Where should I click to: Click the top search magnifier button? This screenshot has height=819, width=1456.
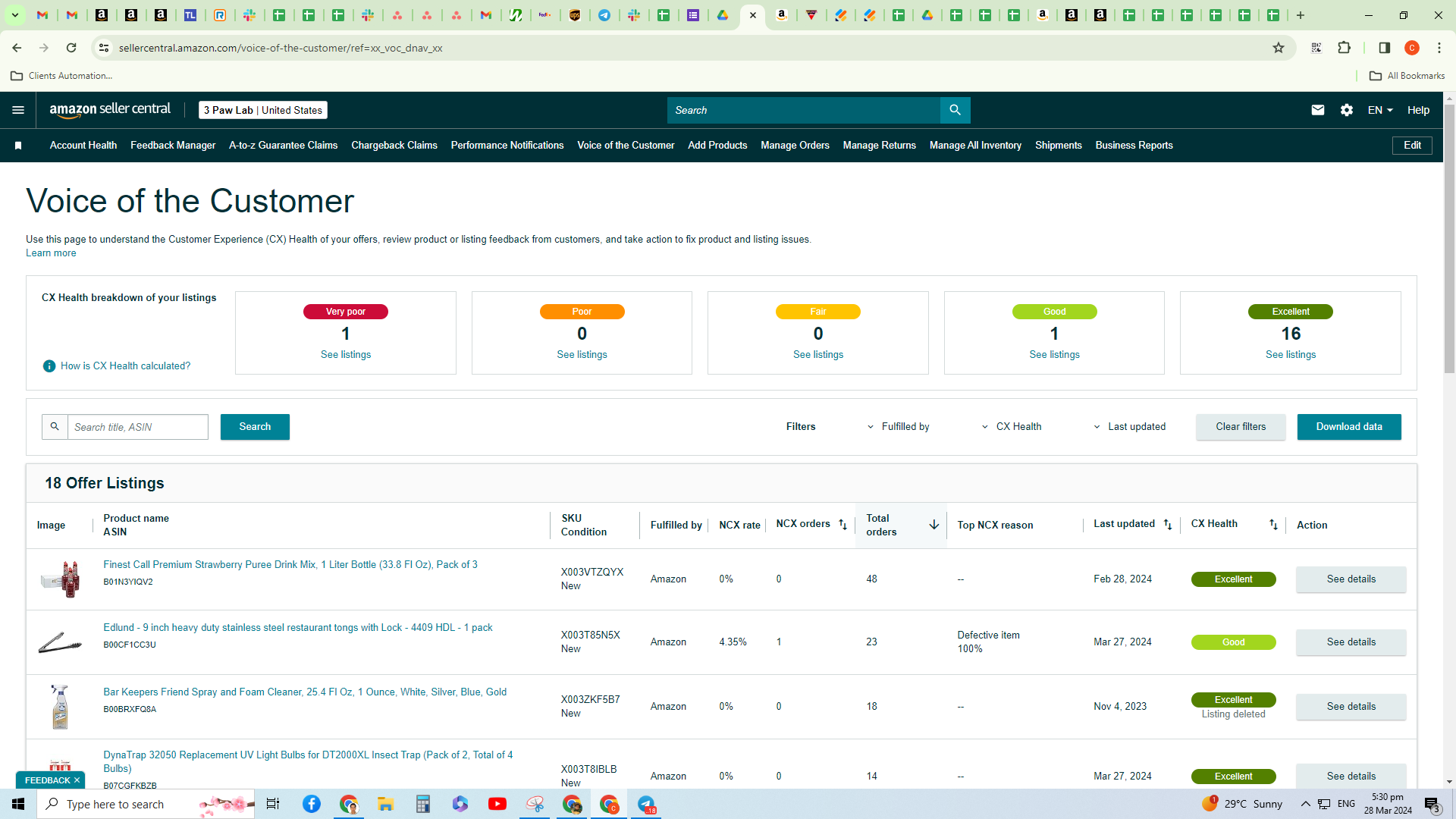(955, 110)
